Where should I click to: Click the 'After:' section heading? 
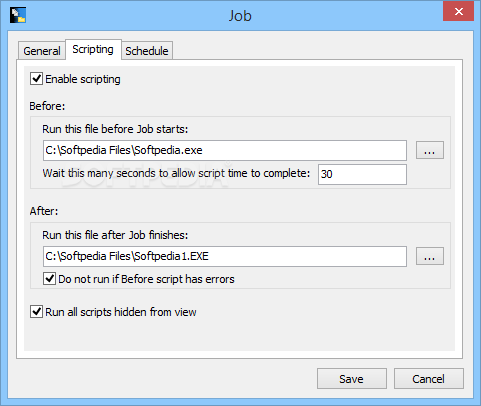tap(44, 211)
